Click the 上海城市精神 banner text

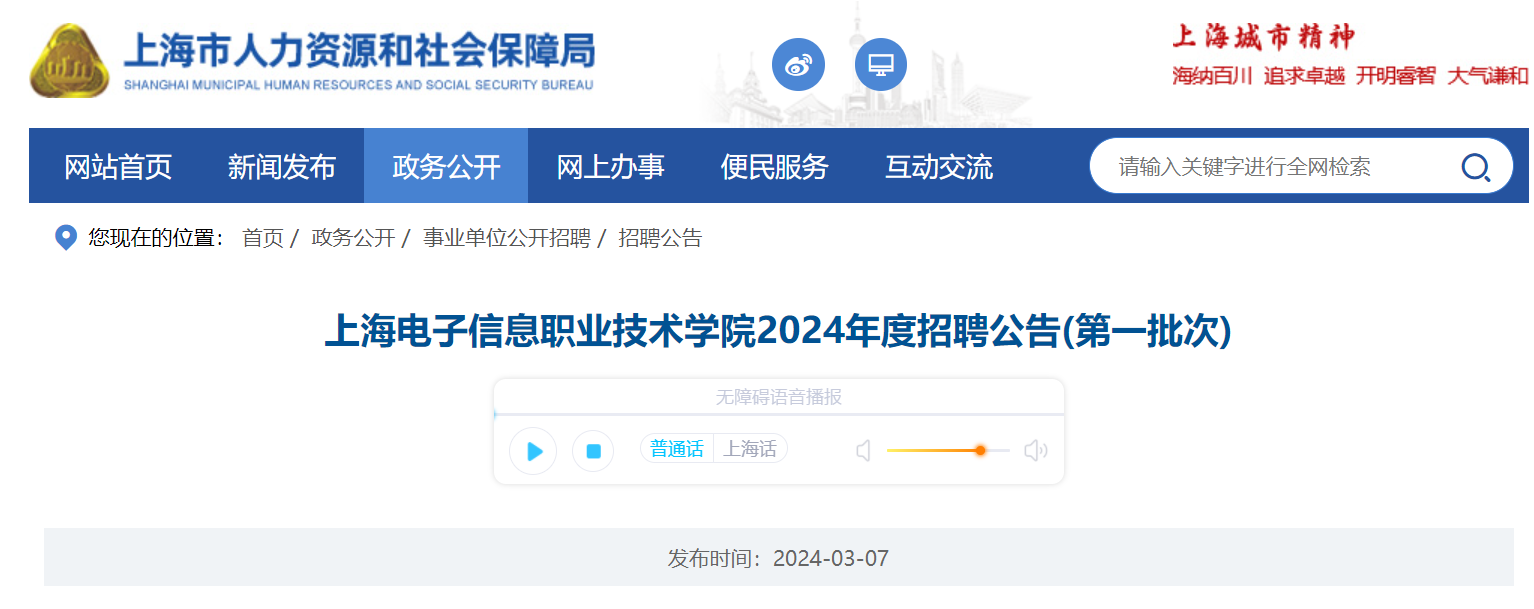click(1264, 37)
